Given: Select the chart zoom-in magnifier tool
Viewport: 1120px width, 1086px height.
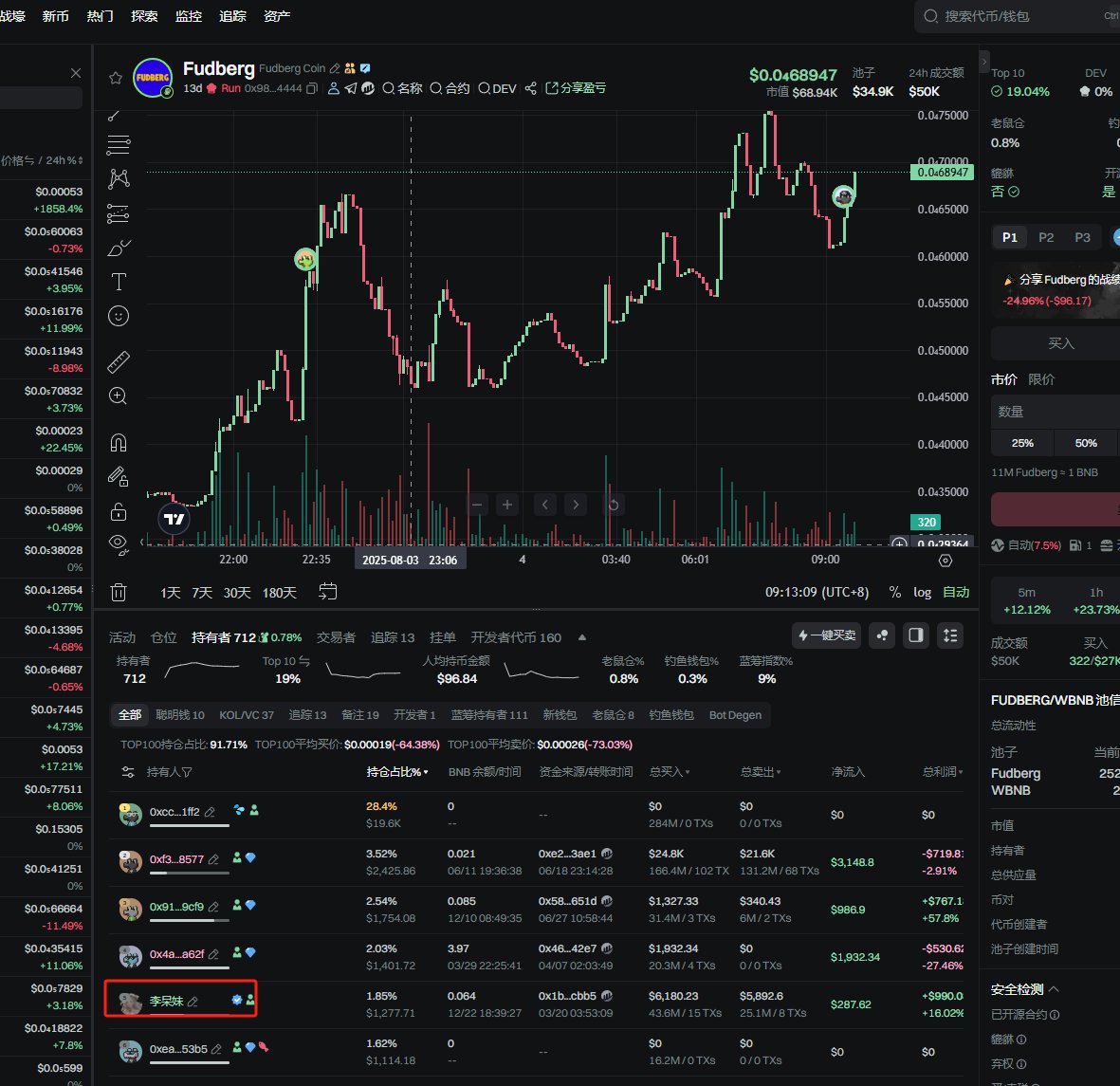Looking at the screenshot, I should tap(119, 396).
